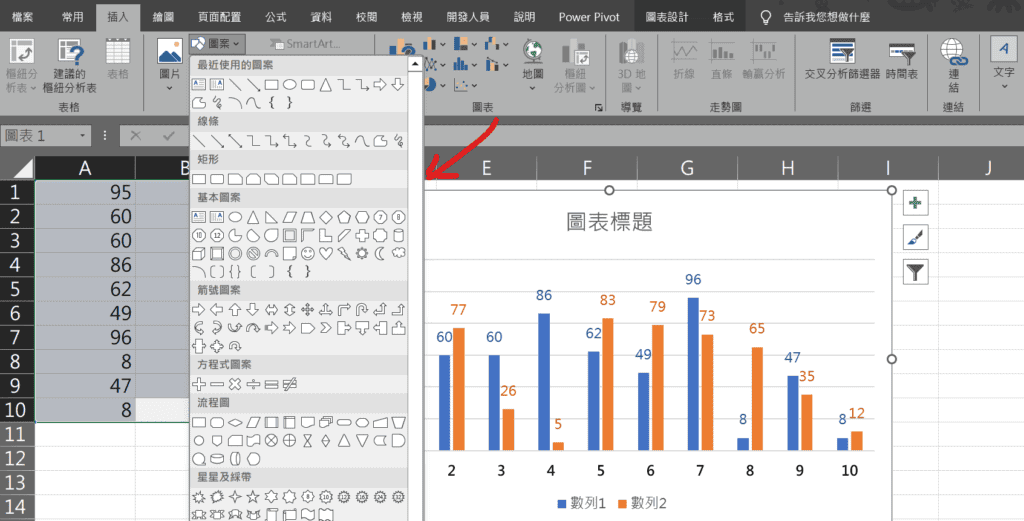
Task: Click the shapes list scroll-up arrow
Action: pos(415,64)
